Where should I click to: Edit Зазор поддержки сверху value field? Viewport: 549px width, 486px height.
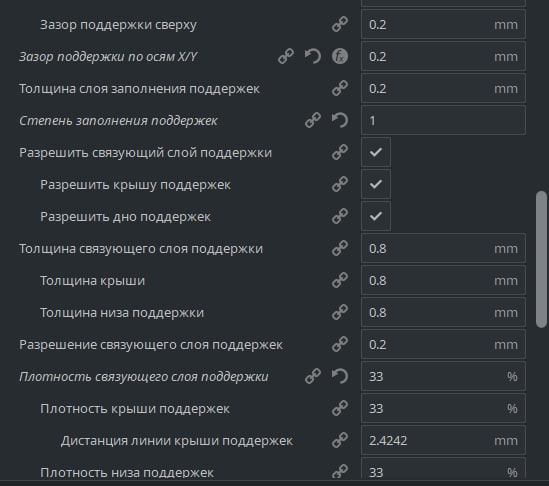click(443, 25)
